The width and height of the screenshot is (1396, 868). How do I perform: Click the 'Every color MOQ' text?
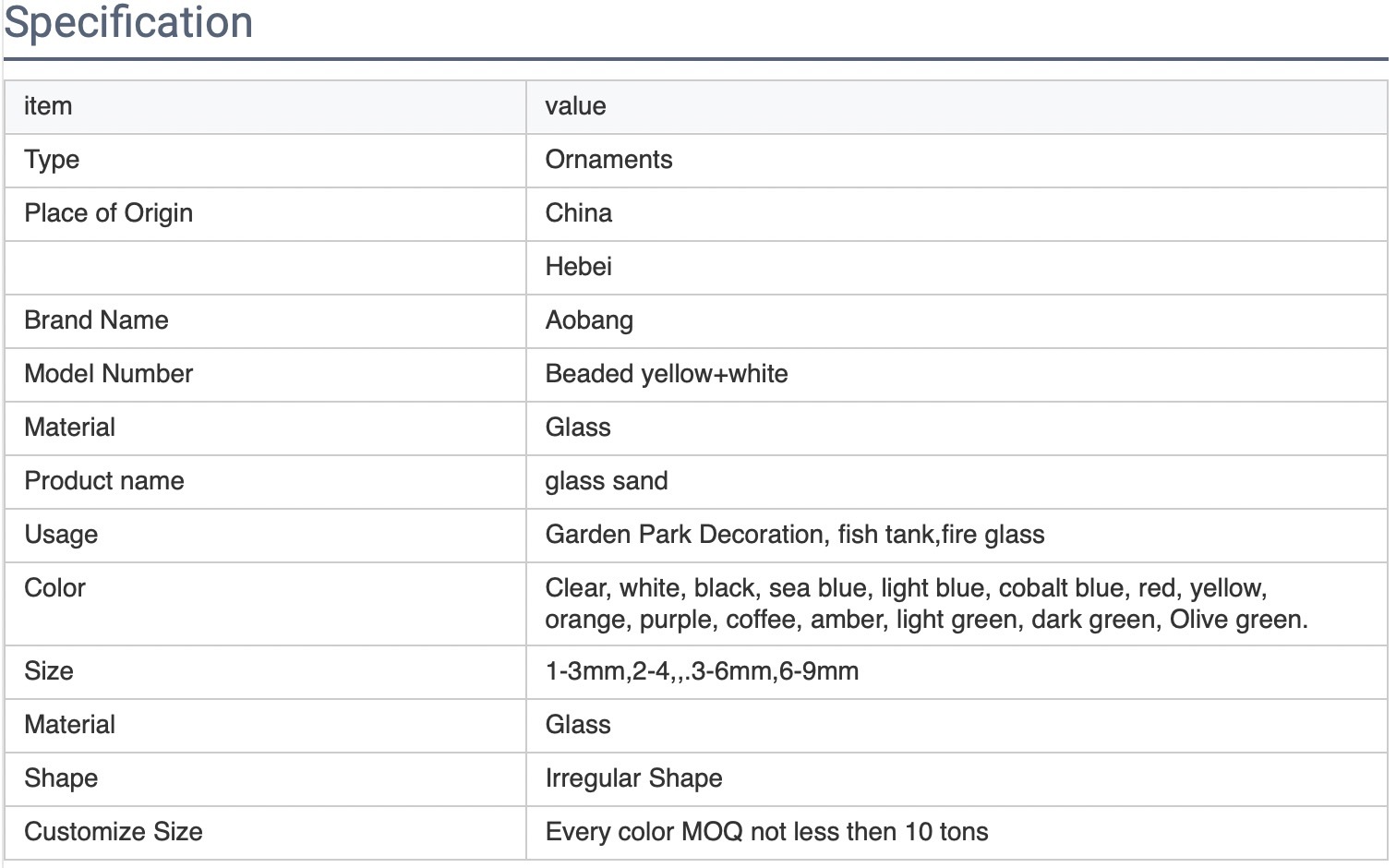[x=765, y=832]
